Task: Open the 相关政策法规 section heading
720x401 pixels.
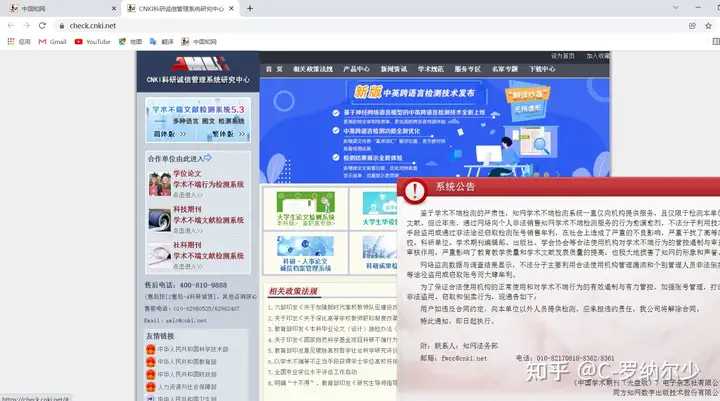Action: 293,291
